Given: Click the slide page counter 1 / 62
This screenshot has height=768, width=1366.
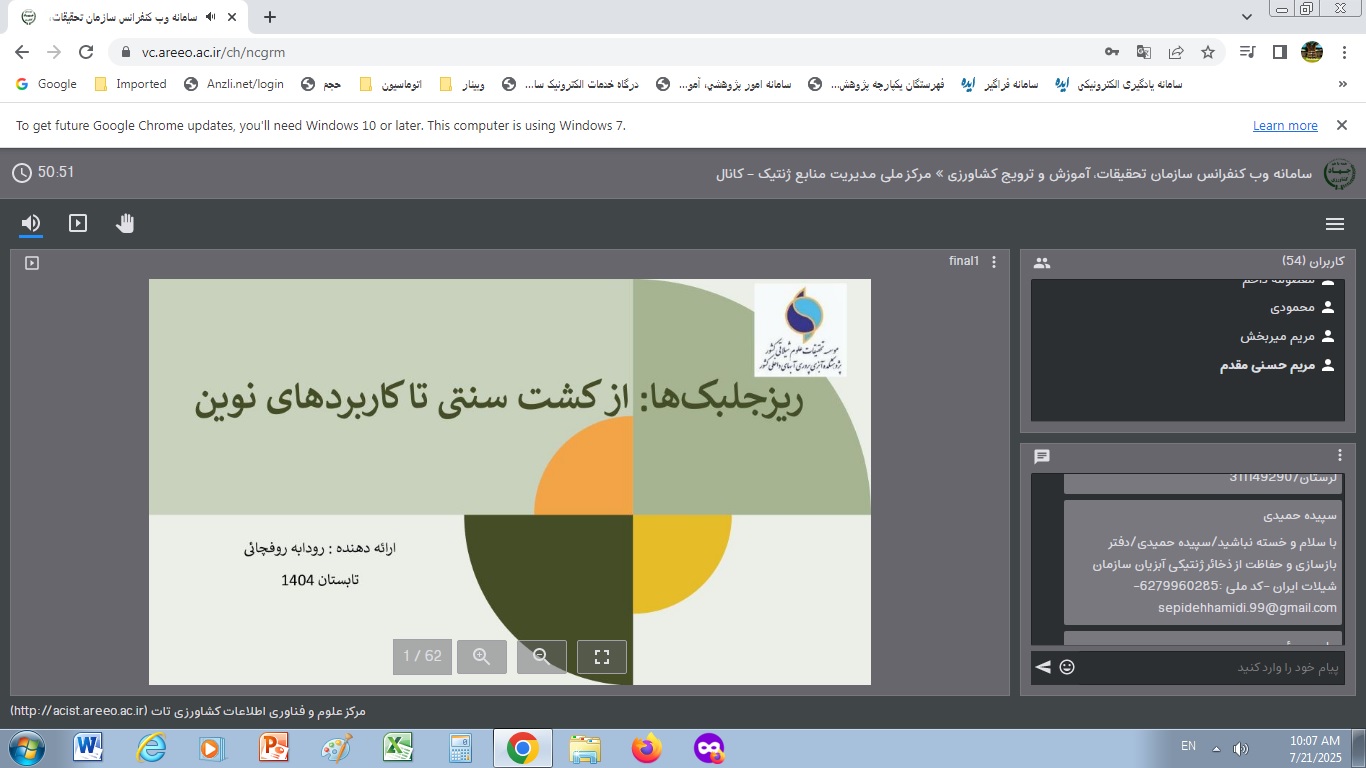Looking at the screenshot, I should 422,657.
